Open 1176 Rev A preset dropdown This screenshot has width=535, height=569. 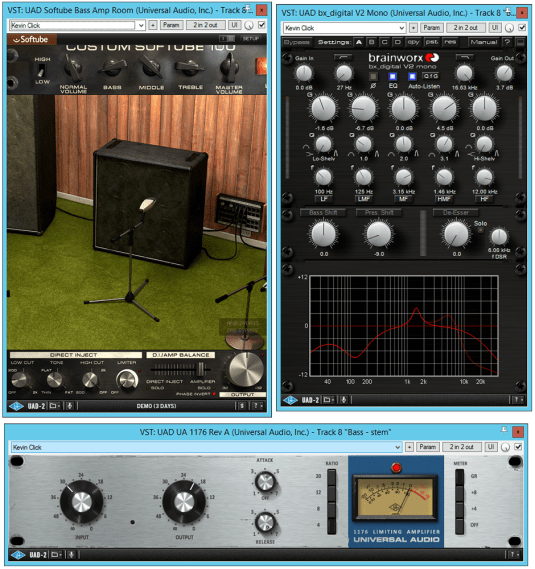pyautogui.click(x=398, y=447)
